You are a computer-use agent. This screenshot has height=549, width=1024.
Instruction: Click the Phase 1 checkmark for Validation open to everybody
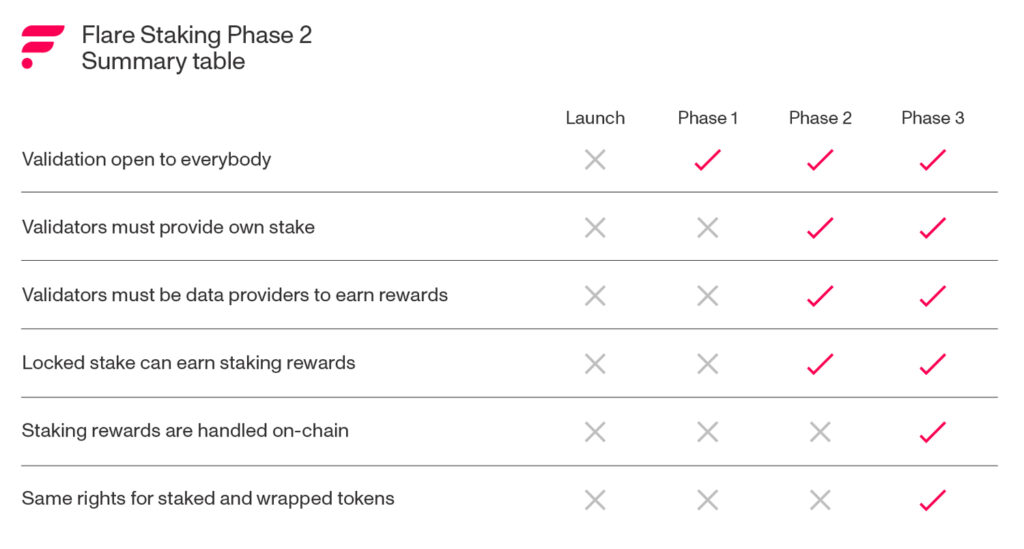[707, 160]
